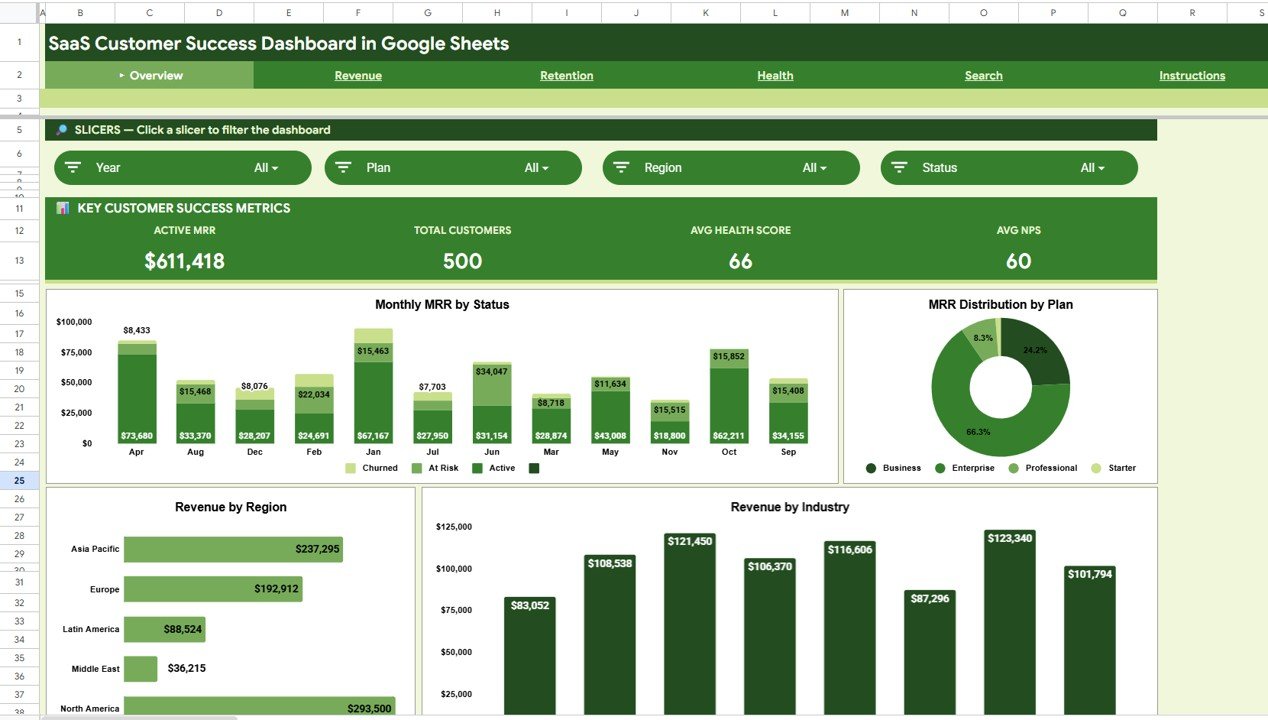Select column header B
This screenshot has width=1268, height=720.
tap(80, 13)
